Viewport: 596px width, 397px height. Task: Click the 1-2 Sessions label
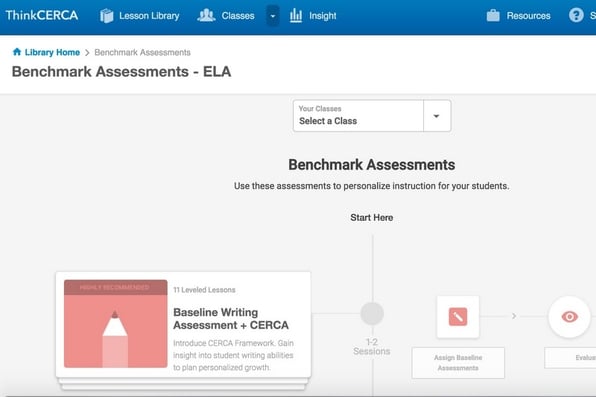tap(372, 346)
